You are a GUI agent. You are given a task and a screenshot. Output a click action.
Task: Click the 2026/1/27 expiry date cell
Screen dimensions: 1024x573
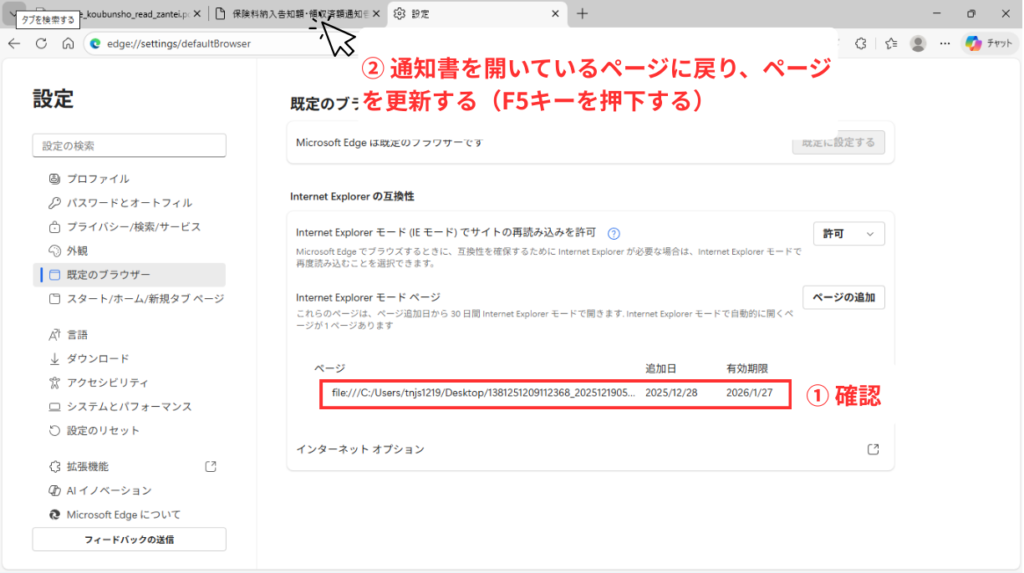point(749,393)
